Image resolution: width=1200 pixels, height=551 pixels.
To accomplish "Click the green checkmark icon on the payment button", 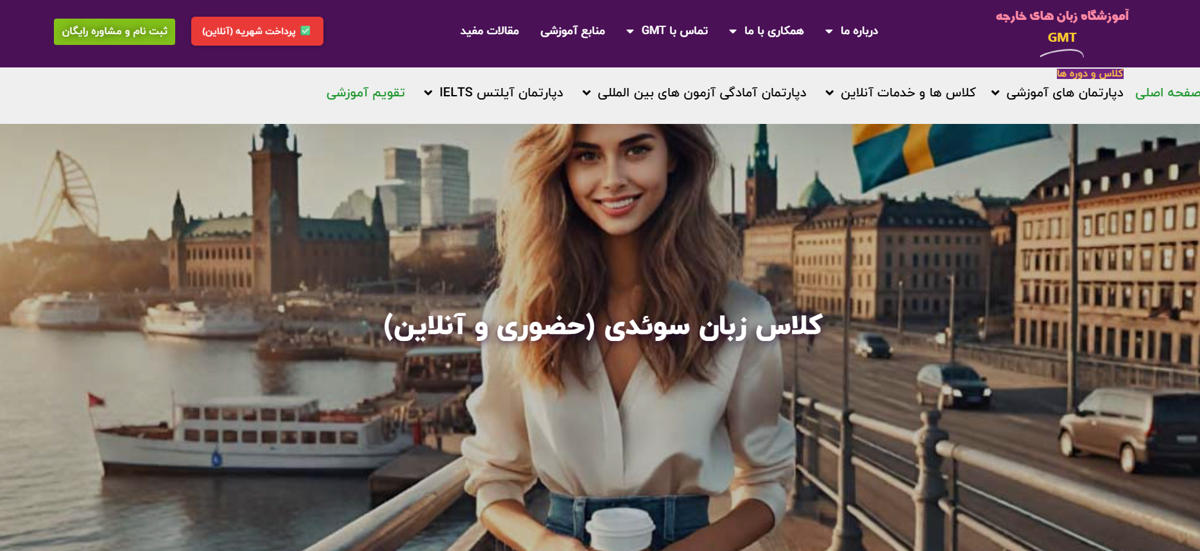I will [x=306, y=31].
